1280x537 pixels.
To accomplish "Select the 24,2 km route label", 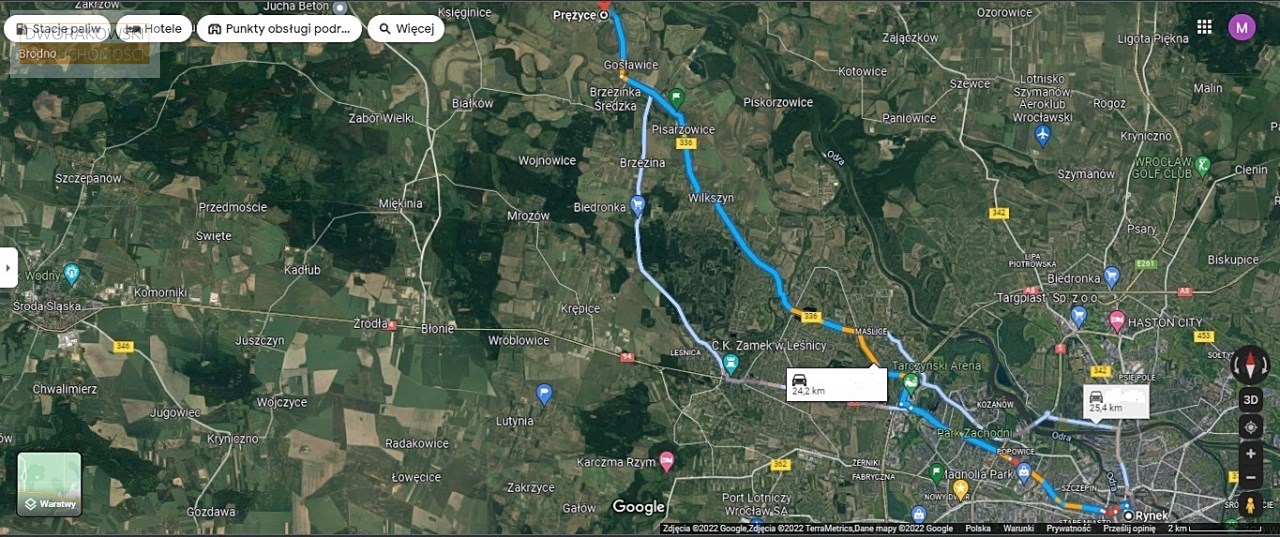I will 837,383.
